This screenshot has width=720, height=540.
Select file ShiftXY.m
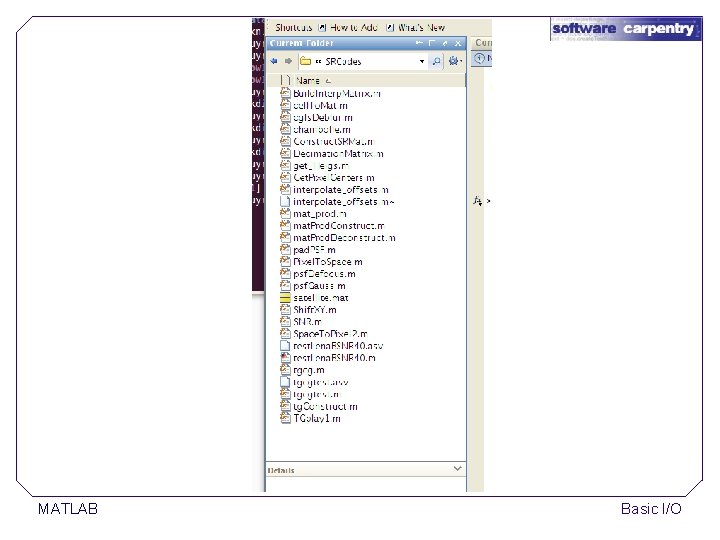(x=315, y=309)
